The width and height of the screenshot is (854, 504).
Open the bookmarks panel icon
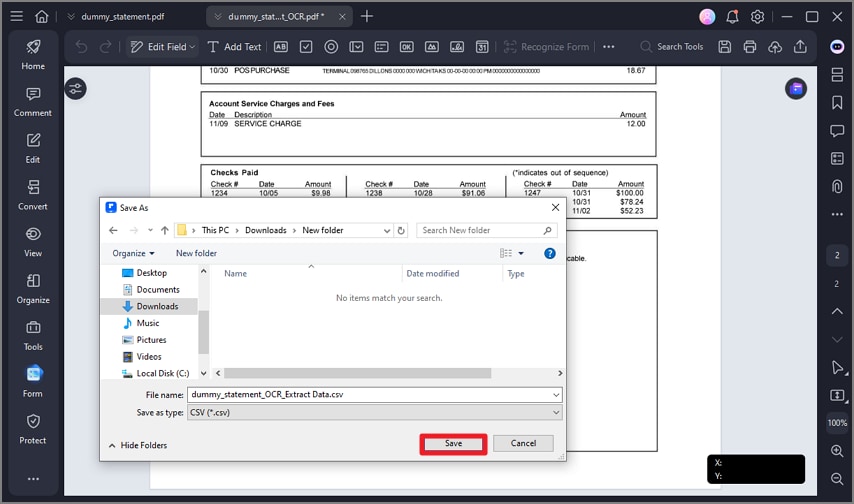(x=837, y=102)
